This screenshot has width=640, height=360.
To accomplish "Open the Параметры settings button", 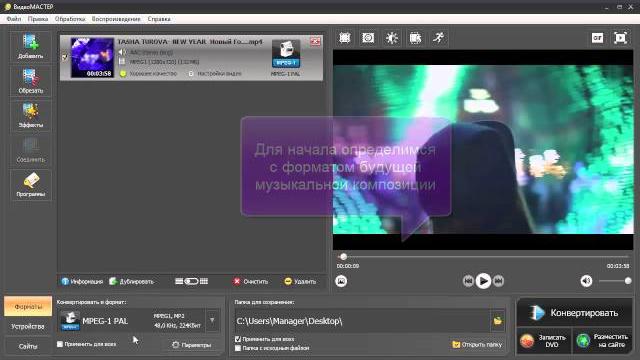I will tap(191, 345).
